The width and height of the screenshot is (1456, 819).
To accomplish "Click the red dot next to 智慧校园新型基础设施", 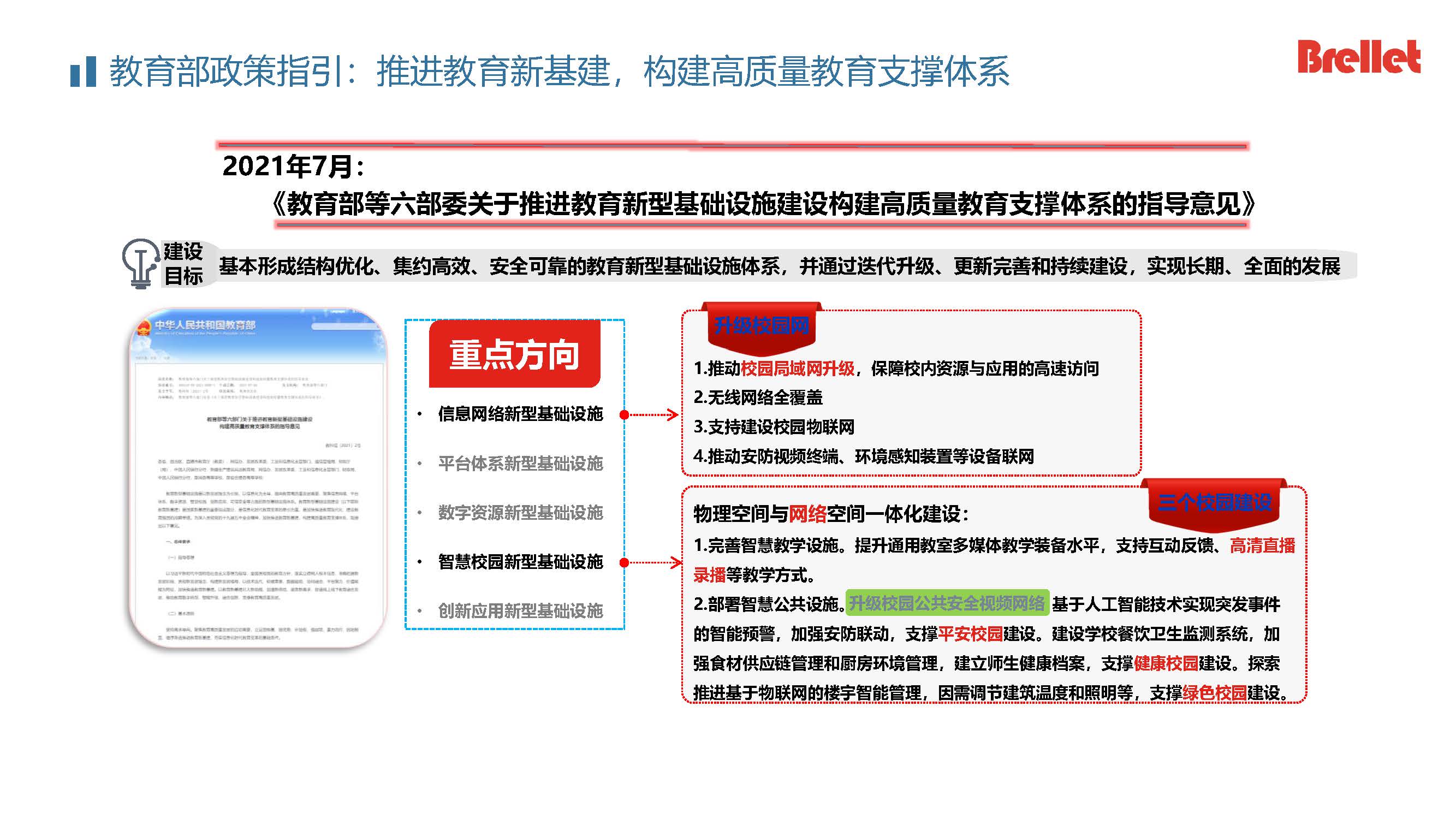I will (x=624, y=562).
